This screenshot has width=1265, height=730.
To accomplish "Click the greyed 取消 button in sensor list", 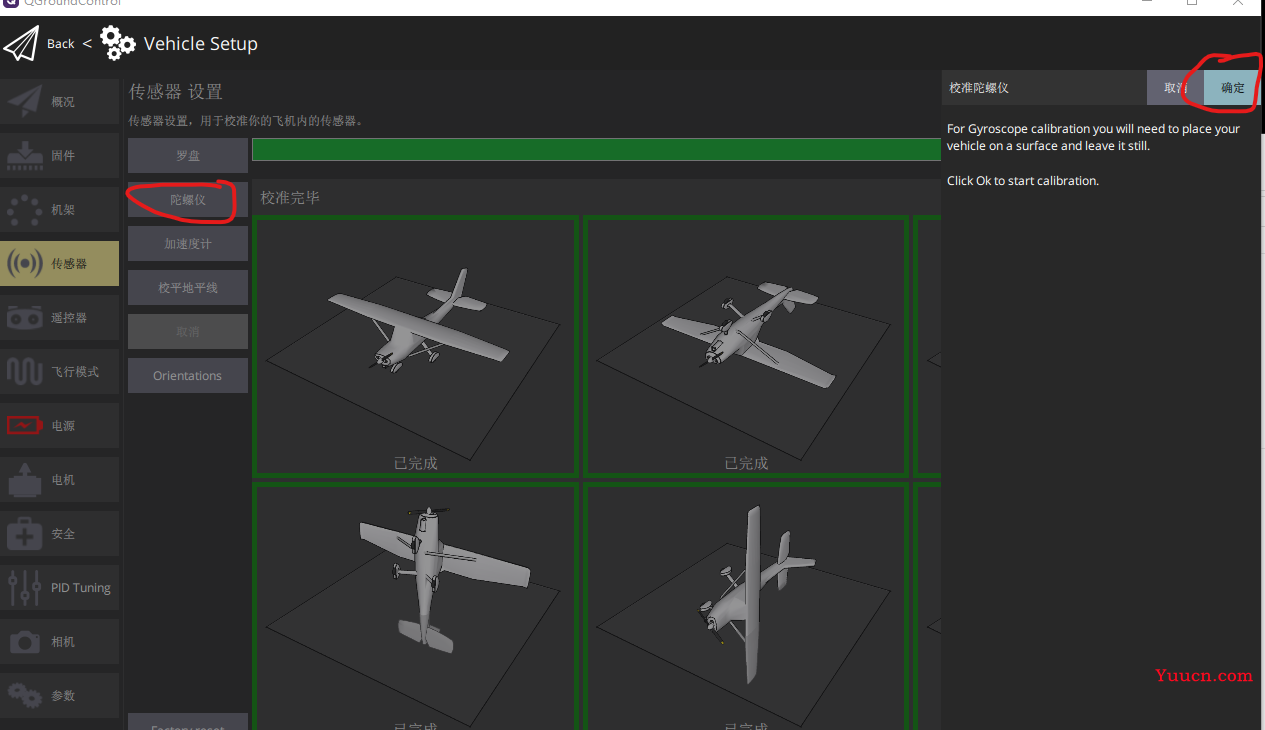I will tap(188, 332).
